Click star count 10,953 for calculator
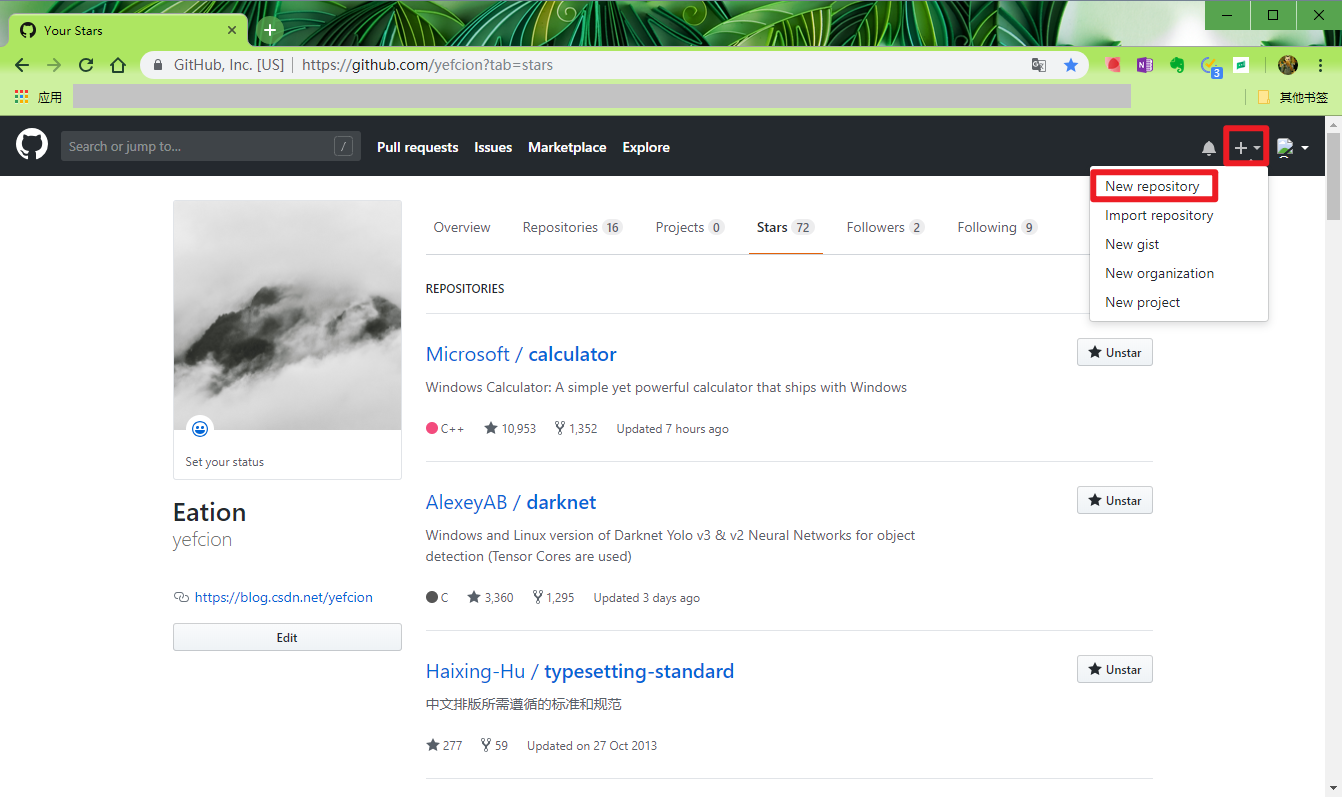 click(x=510, y=428)
